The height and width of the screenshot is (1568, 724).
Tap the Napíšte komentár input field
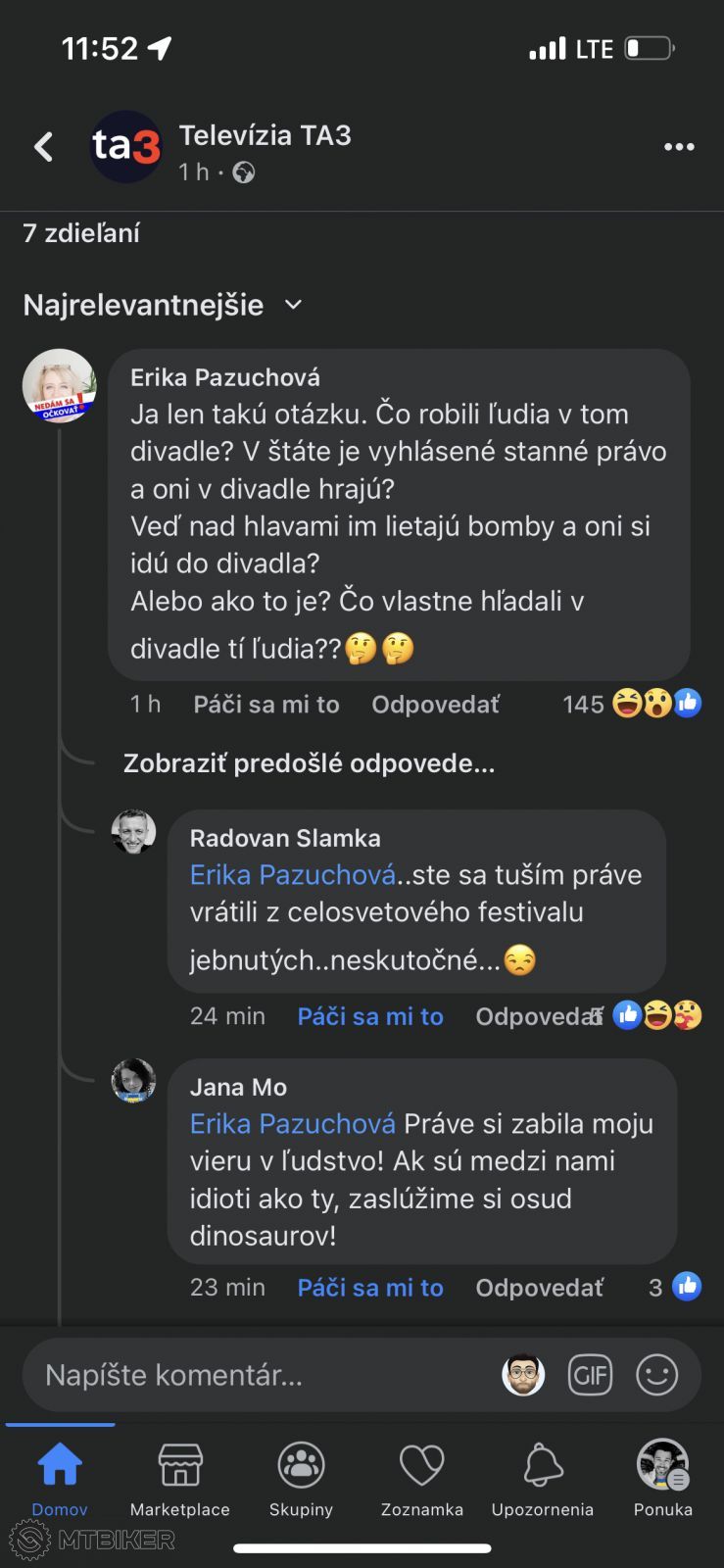[255, 1375]
